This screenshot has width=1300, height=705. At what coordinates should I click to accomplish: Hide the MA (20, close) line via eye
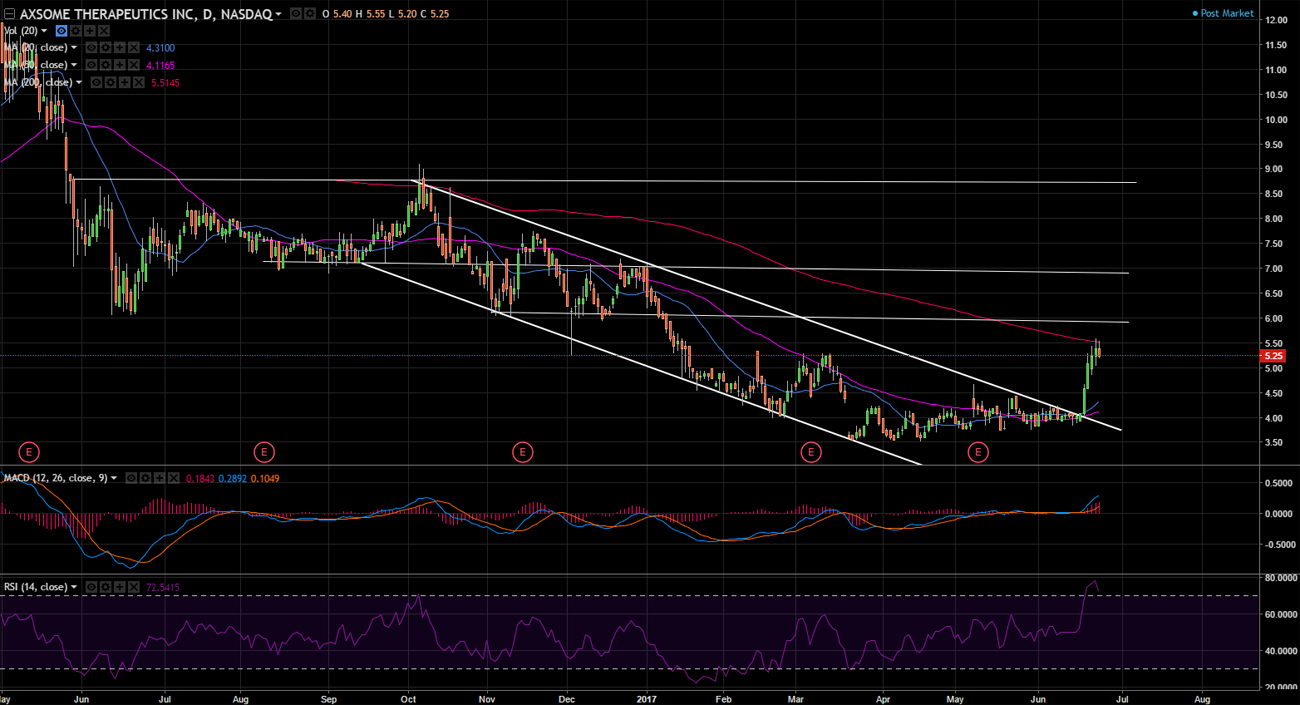91,48
